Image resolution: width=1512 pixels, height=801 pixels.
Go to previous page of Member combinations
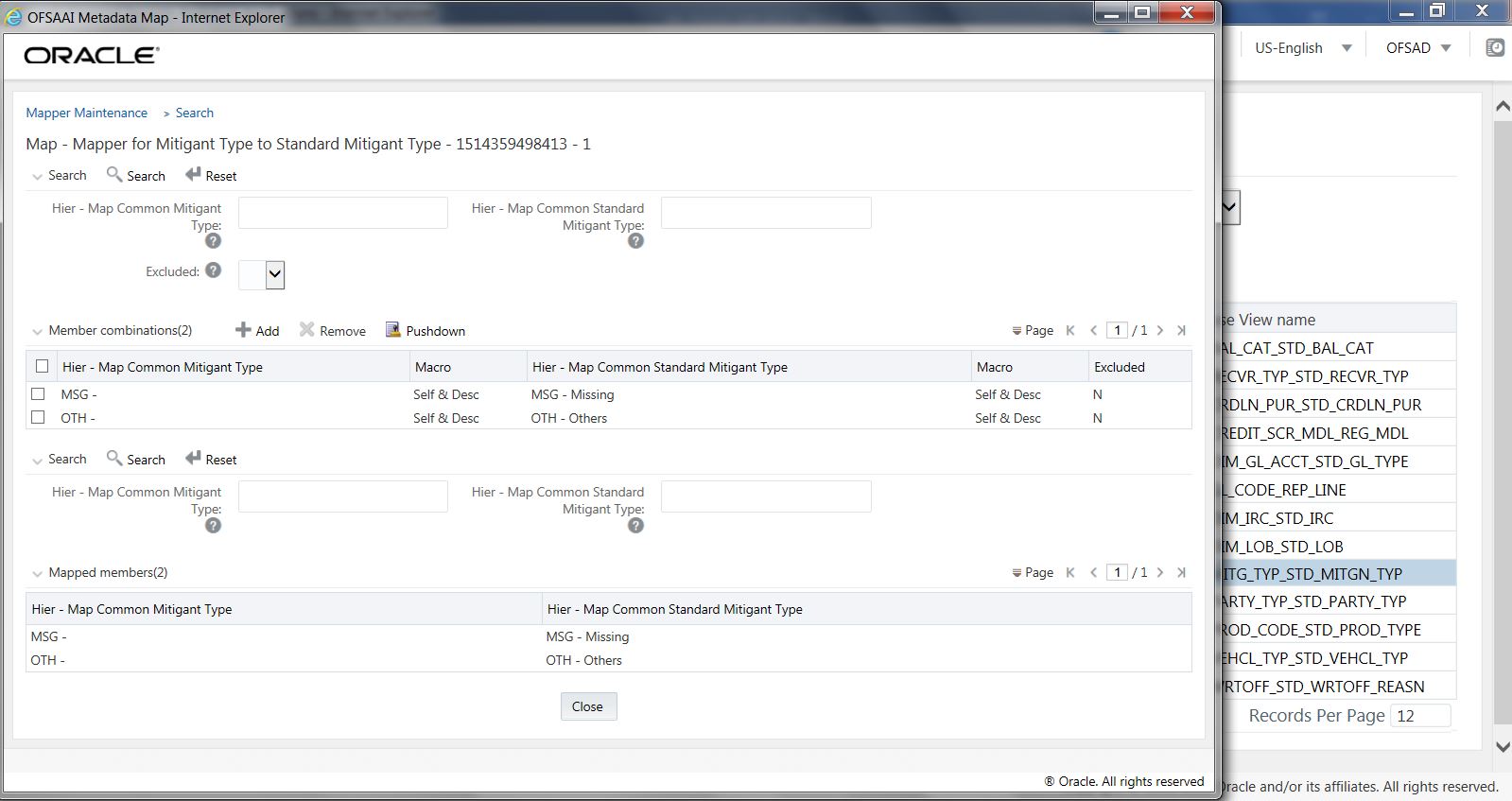(x=1094, y=331)
